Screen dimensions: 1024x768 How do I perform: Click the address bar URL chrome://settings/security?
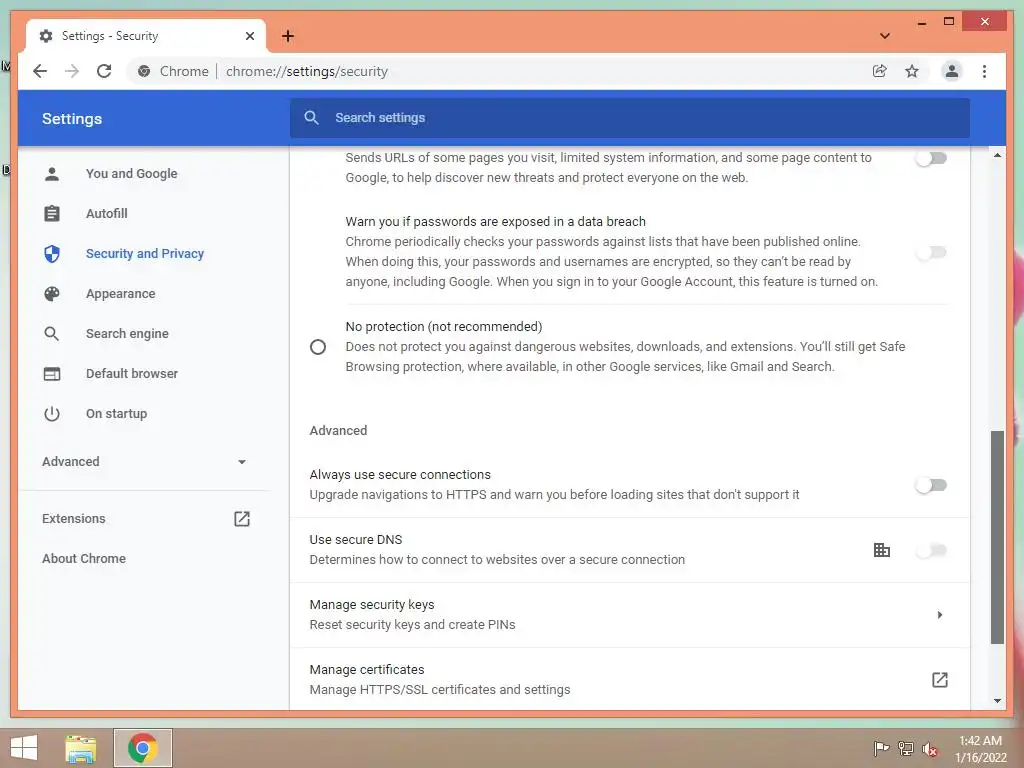coord(307,71)
